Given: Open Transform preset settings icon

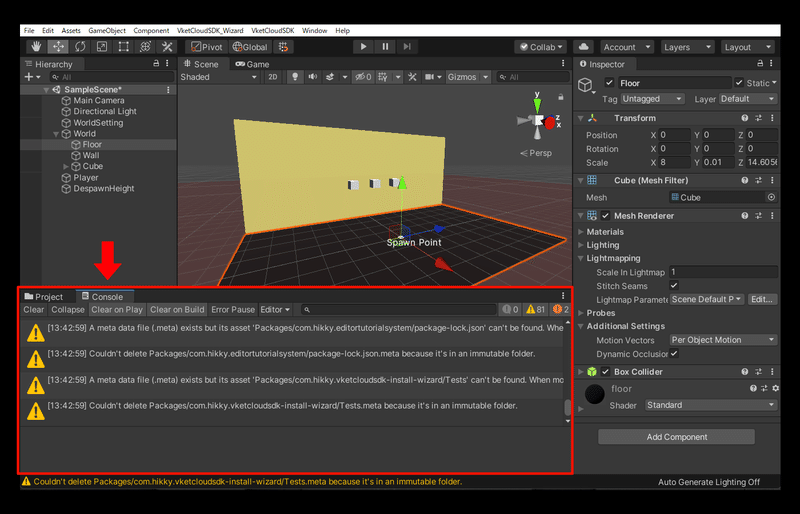Looking at the screenshot, I should point(759,118).
